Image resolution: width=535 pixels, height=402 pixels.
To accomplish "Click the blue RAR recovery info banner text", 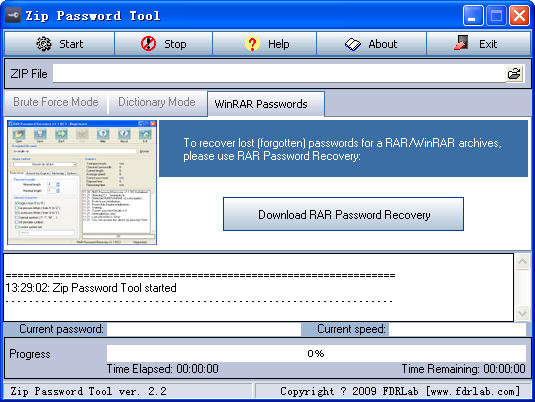I will [342, 149].
